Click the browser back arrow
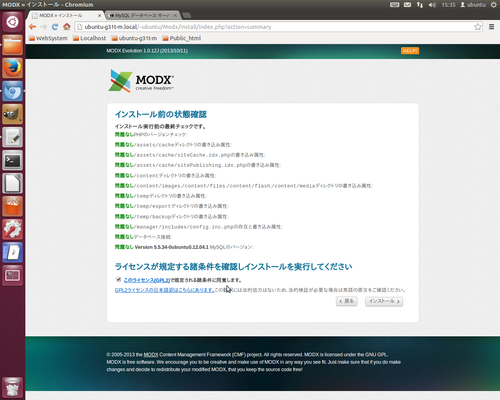Screen dimensions: 500x400 32,27
